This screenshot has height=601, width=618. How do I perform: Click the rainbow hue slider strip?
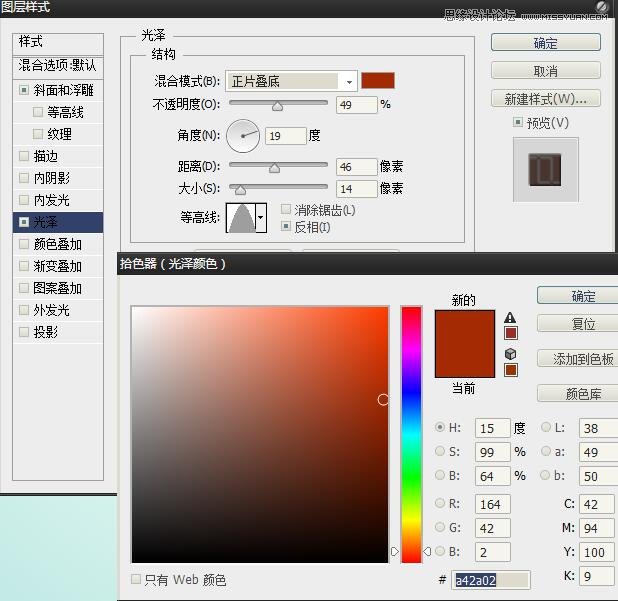[x=411, y=434]
